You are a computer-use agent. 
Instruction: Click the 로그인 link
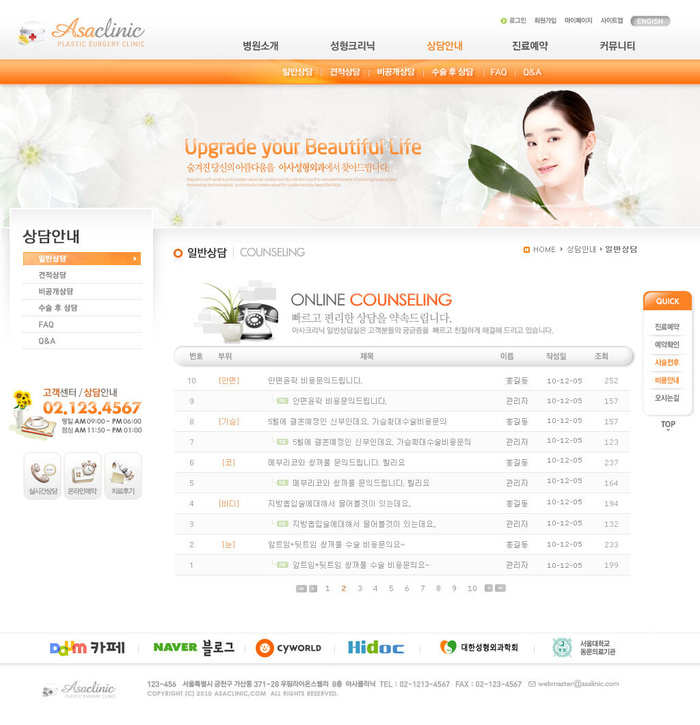(x=516, y=20)
